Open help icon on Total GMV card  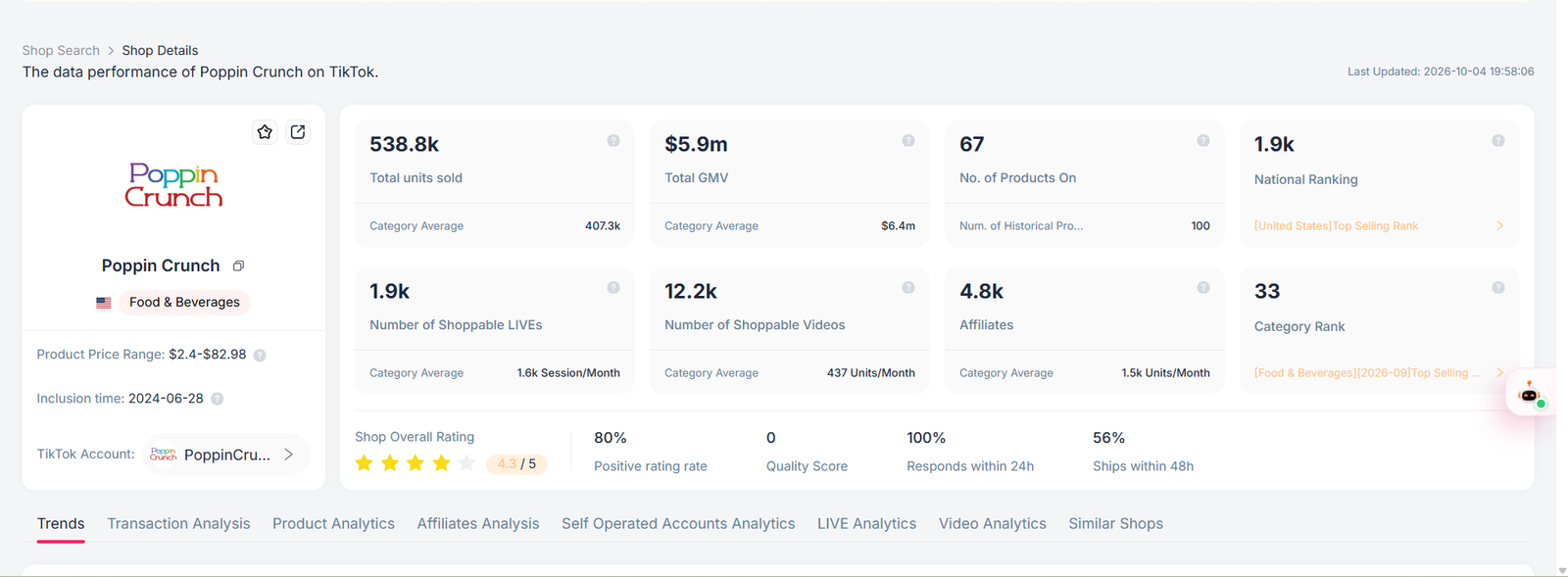(x=908, y=141)
